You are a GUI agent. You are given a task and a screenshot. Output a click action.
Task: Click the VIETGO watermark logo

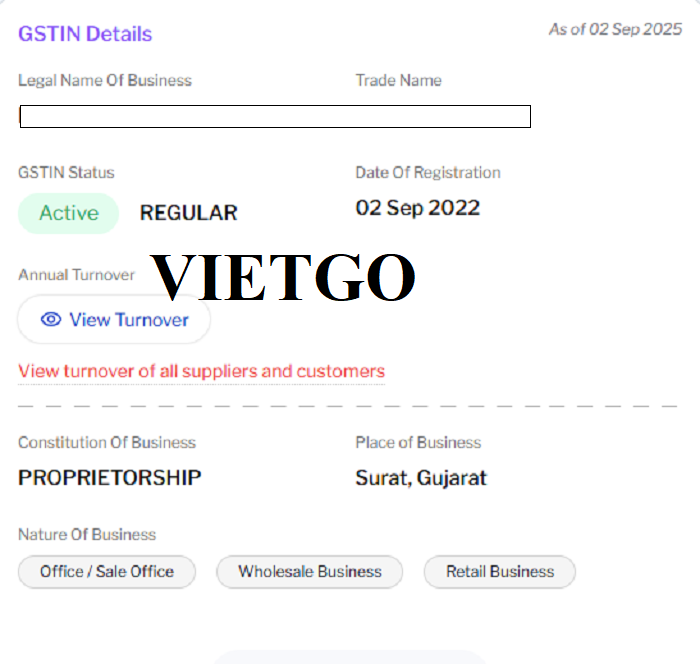(x=283, y=277)
